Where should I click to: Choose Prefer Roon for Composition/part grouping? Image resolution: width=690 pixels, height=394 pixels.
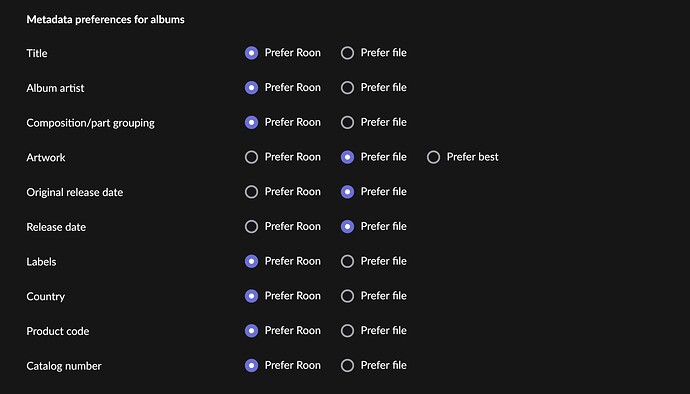click(251, 122)
